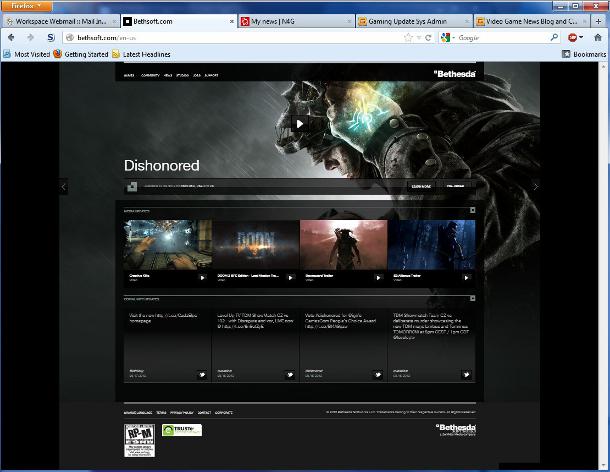Open the Latest Headlines feed bookmark
Image resolution: width=610 pixels, height=472 pixels.
[141, 54]
